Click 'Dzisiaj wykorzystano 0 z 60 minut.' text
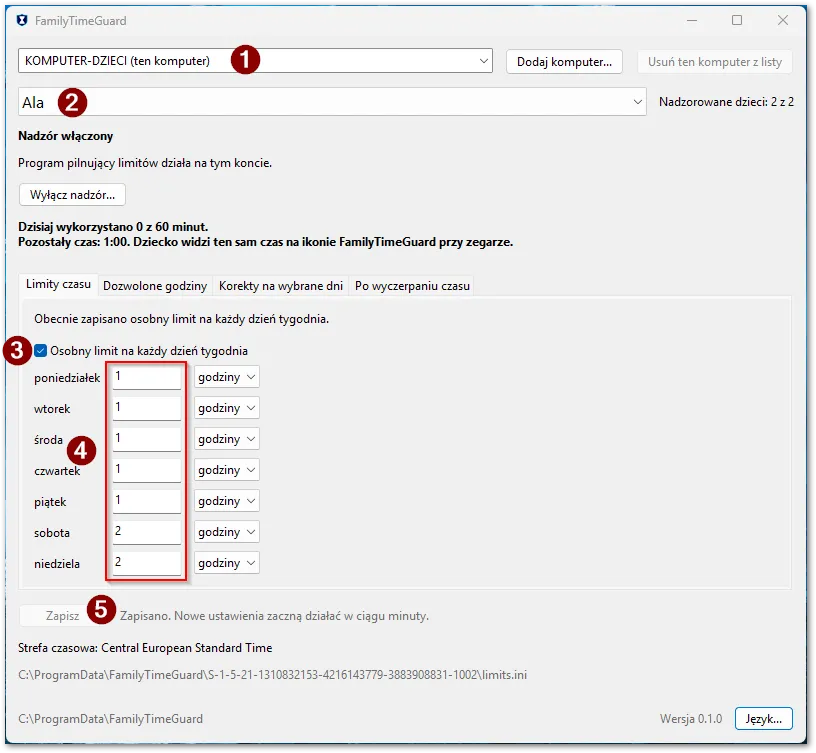Viewport: 816px width, 753px height. point(113,227)
